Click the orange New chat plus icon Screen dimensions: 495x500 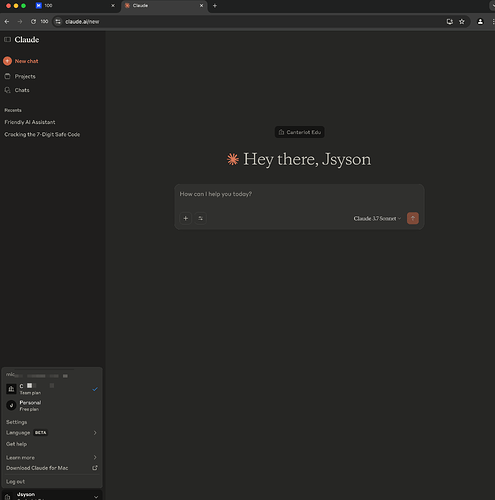click(7, 61)
